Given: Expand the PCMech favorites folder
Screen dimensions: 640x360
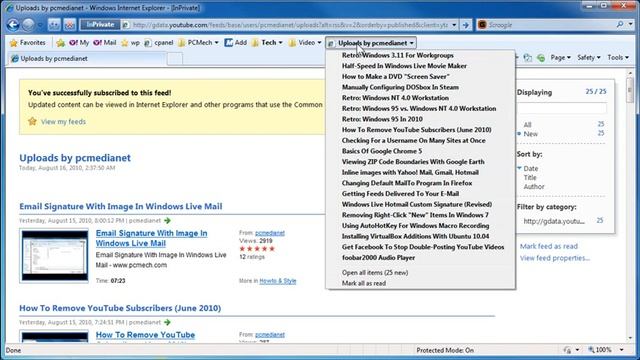Looking at the screenshot, I should (x=199, y=42).
